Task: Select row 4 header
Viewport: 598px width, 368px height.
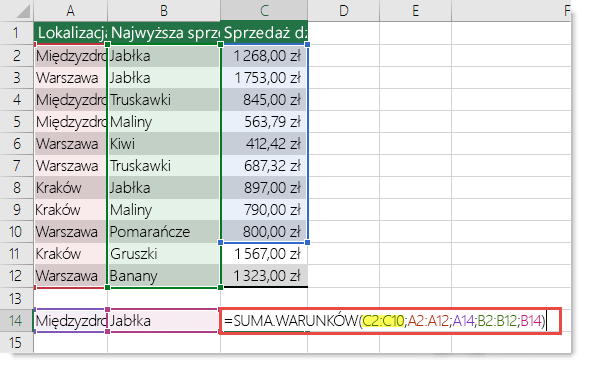Action: [16, 100]
